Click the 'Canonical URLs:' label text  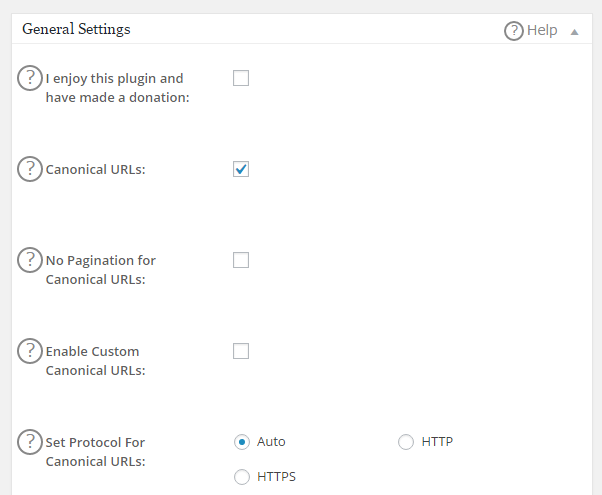96,170
